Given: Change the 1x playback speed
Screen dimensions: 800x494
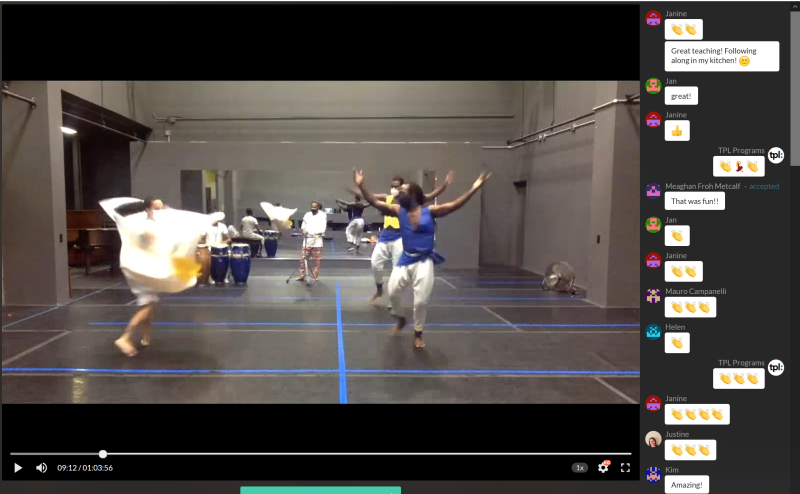Looking at the screenshot, I should [580, 467].
